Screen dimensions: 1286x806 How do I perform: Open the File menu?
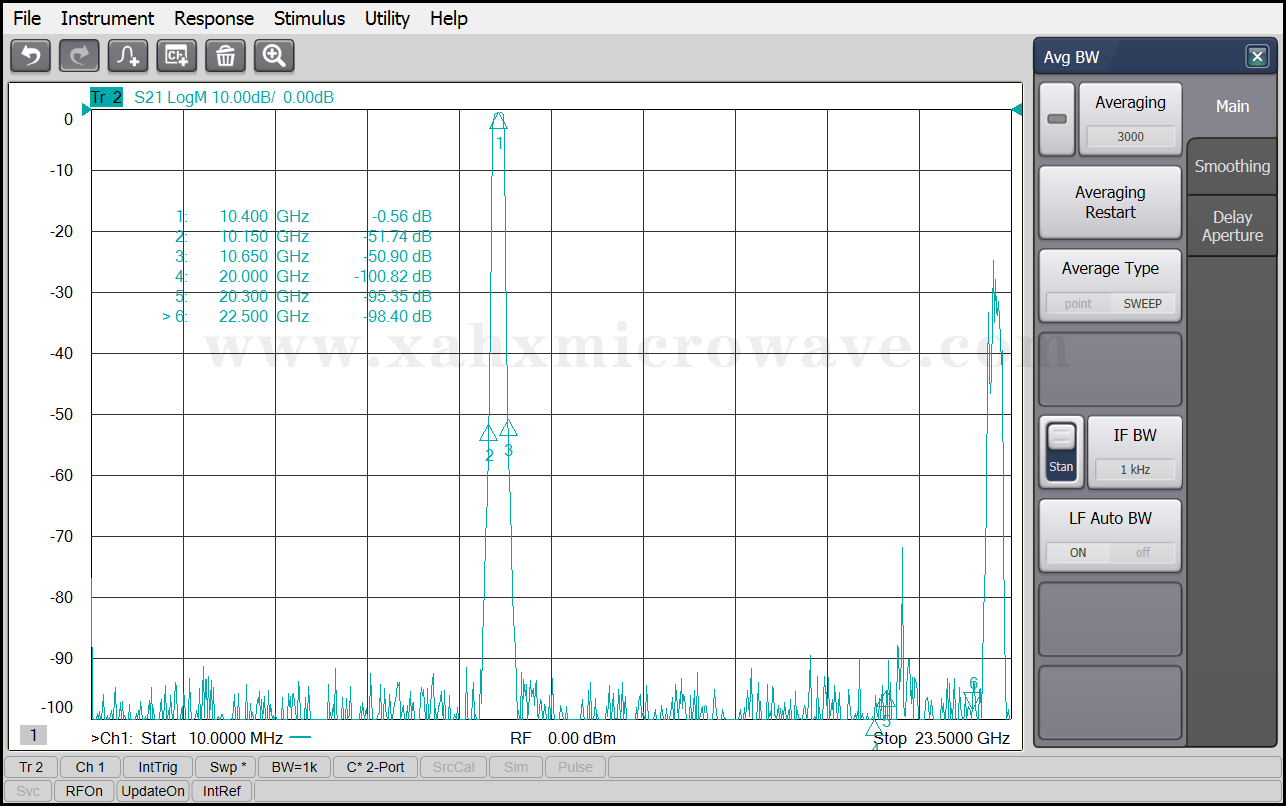[x=27, y=18]
